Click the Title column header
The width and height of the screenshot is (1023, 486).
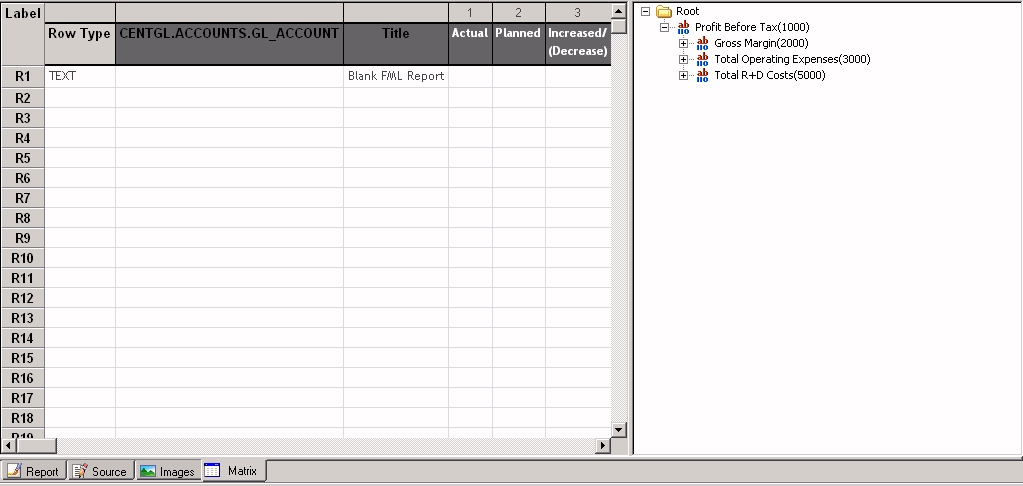pyautogui.click(x=395, y=44)
